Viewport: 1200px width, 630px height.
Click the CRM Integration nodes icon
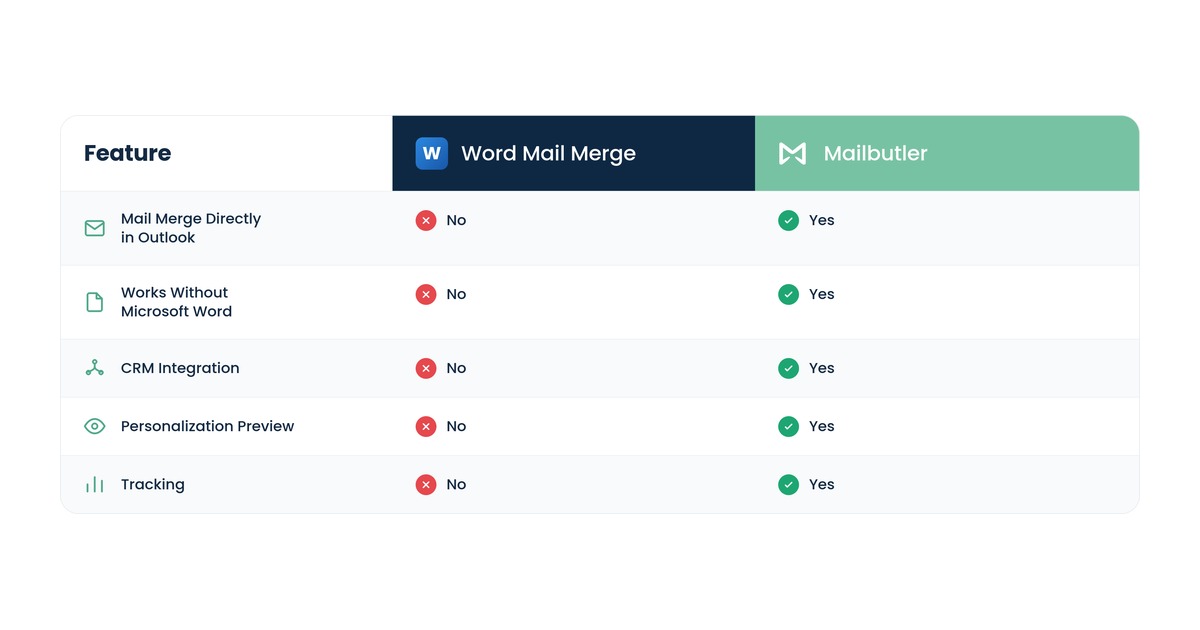click(95, 368)
